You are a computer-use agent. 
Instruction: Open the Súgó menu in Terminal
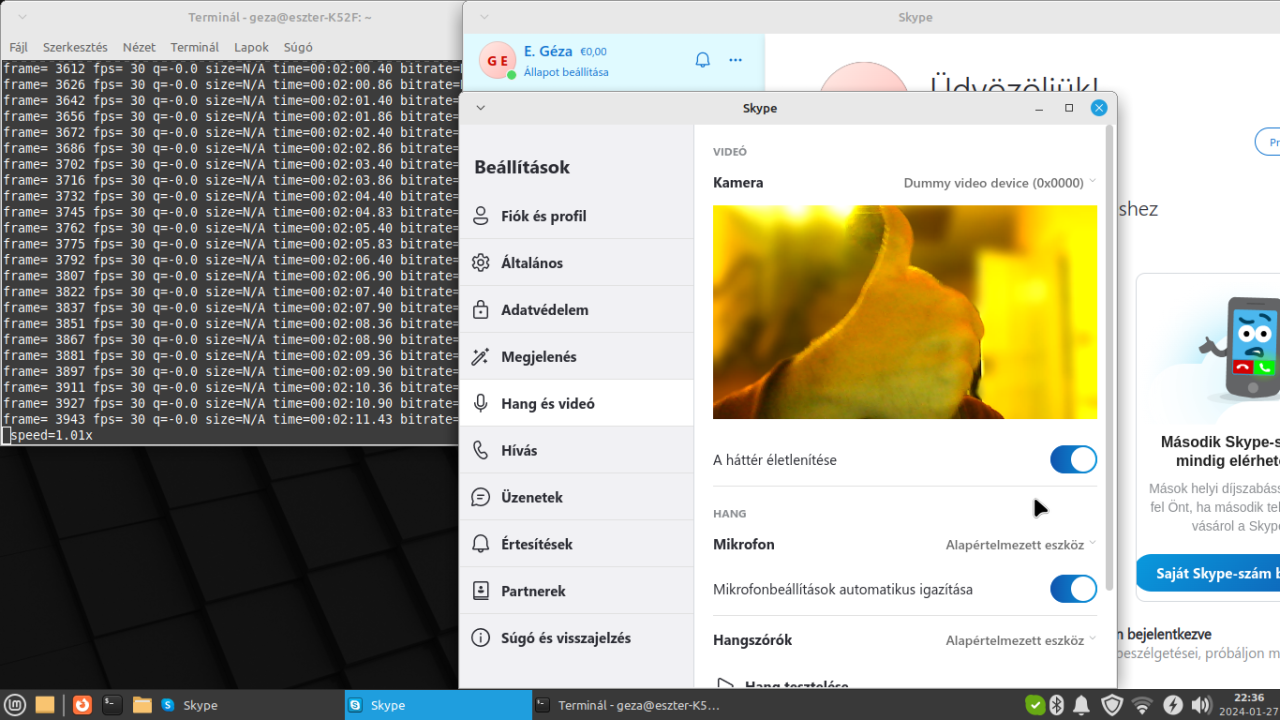coord(298,47)
